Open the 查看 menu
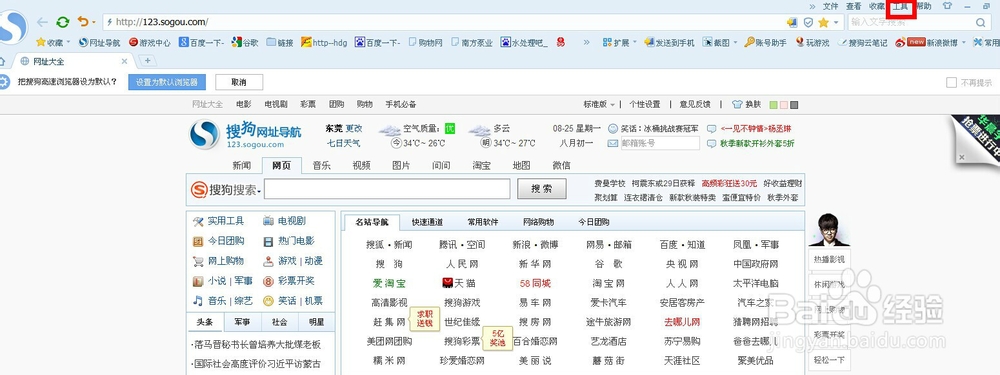The width and height of the screenshot is (1000, 375). [853, 6]
